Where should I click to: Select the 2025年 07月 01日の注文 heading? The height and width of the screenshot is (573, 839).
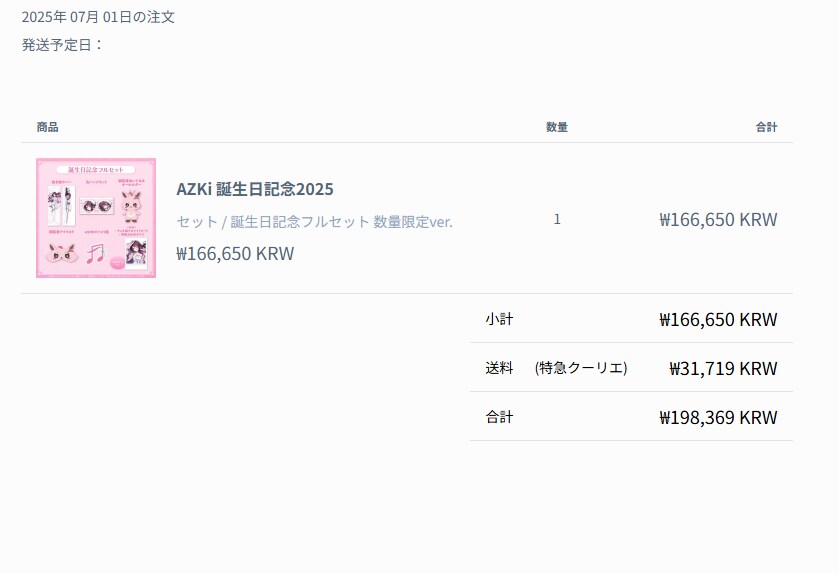pos(98,17)
